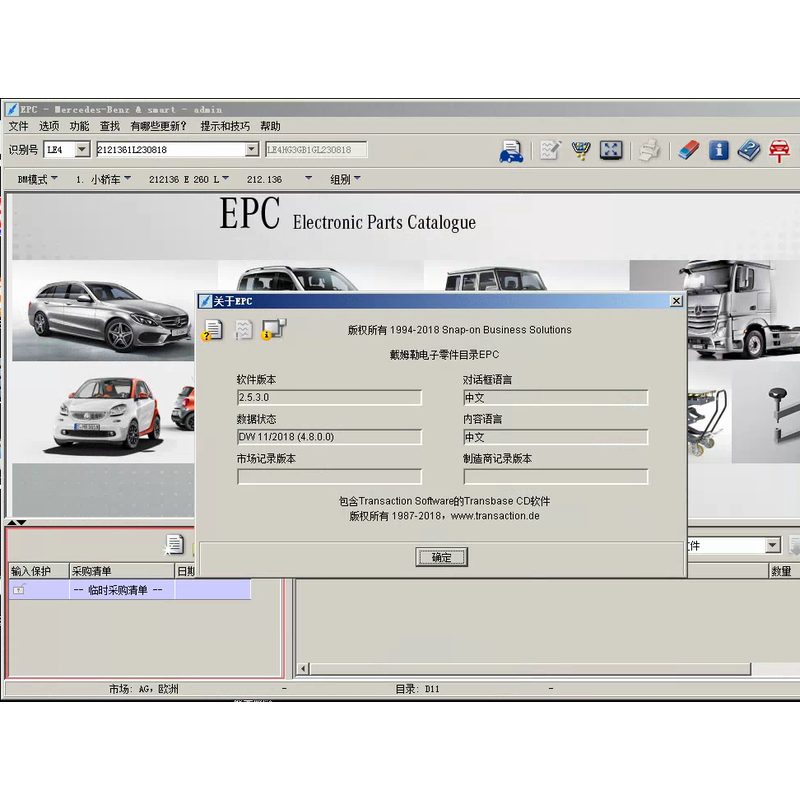Select the eraser icon to clear entries

coord(689,151)
